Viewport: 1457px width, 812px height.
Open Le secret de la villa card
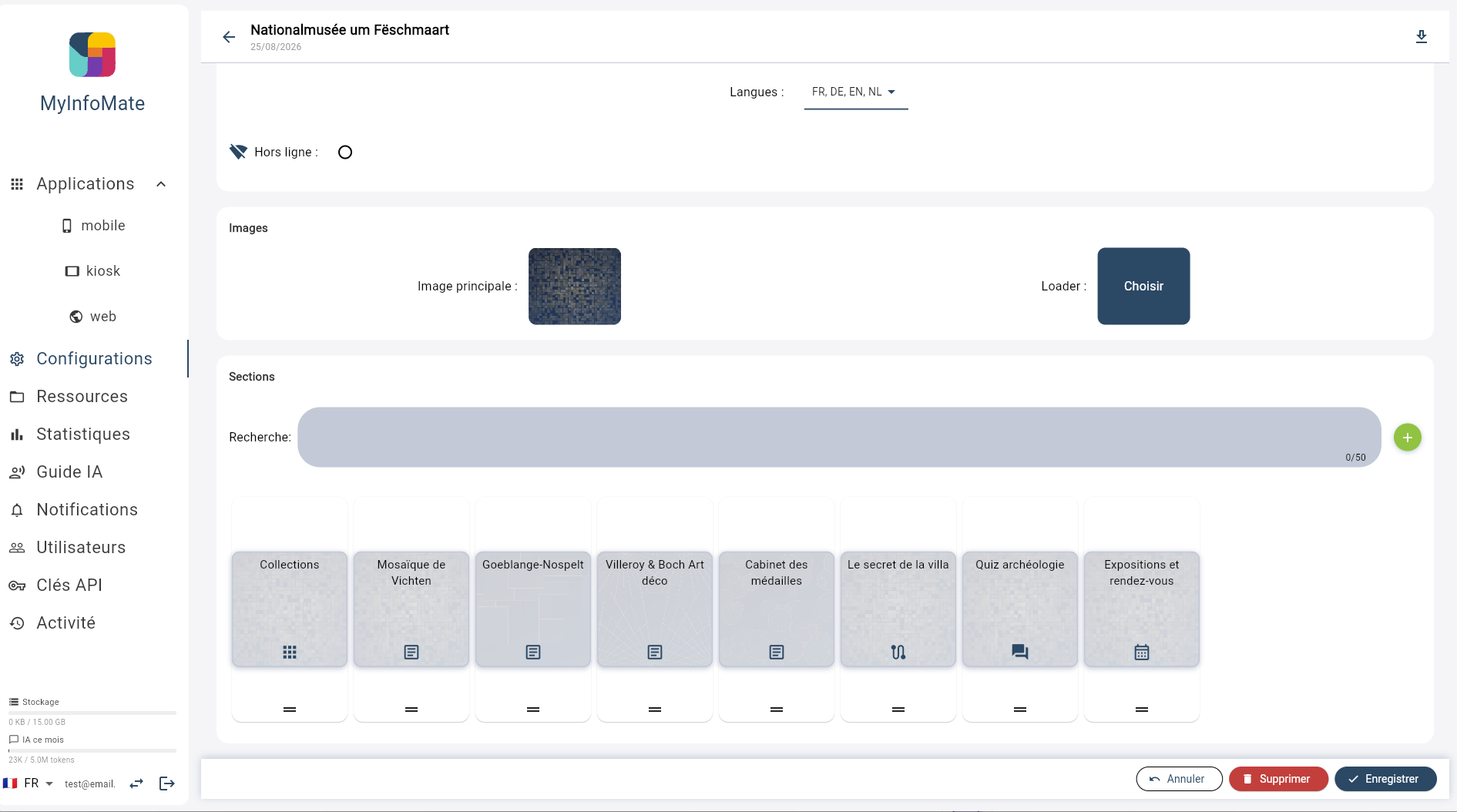[x=898, y=609]
